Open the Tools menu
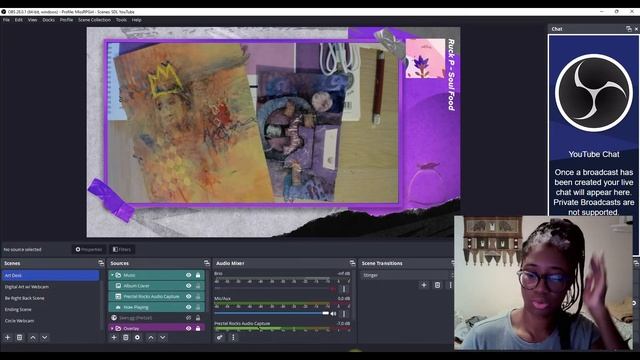 coord(121,20)
